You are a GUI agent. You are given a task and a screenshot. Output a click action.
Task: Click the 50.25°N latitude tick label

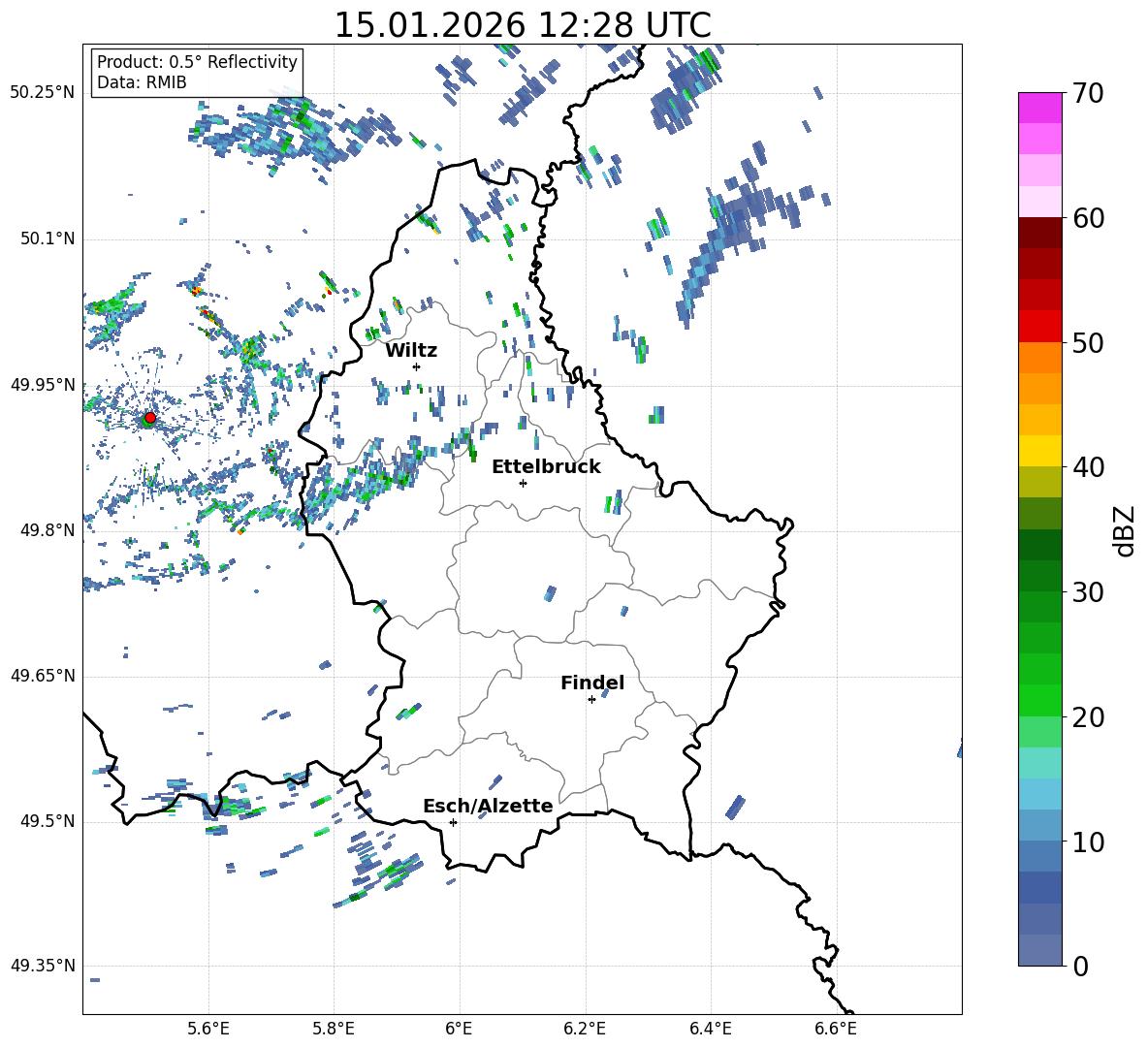click(x=43, y=93)
